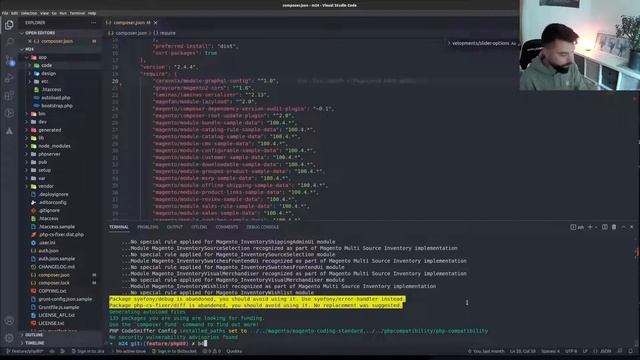Switch to the Comments panel tab
Viewport: 640px width, 360px height.
(x=227, y=227)
